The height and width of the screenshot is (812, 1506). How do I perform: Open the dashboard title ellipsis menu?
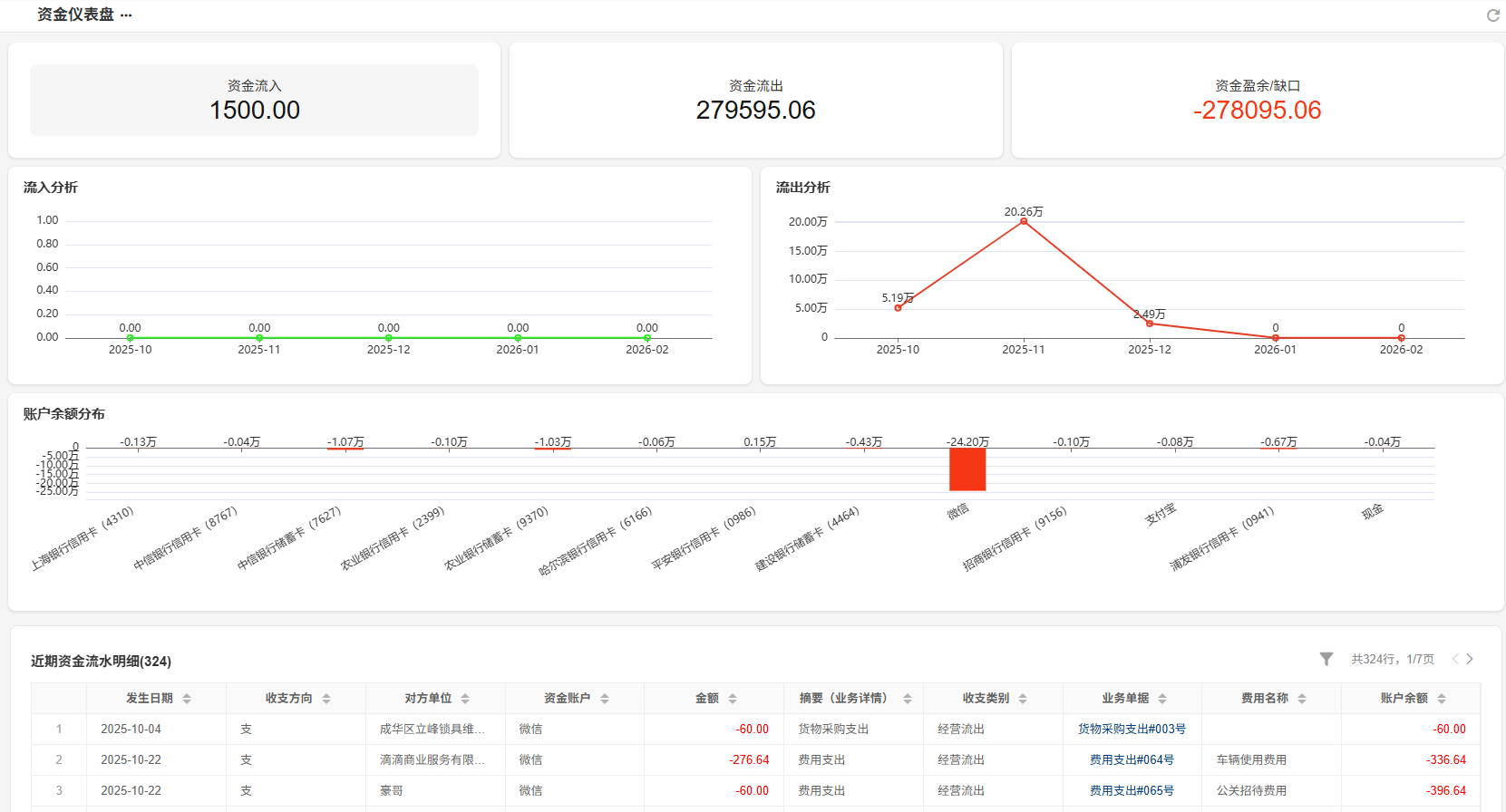[126, 15]
